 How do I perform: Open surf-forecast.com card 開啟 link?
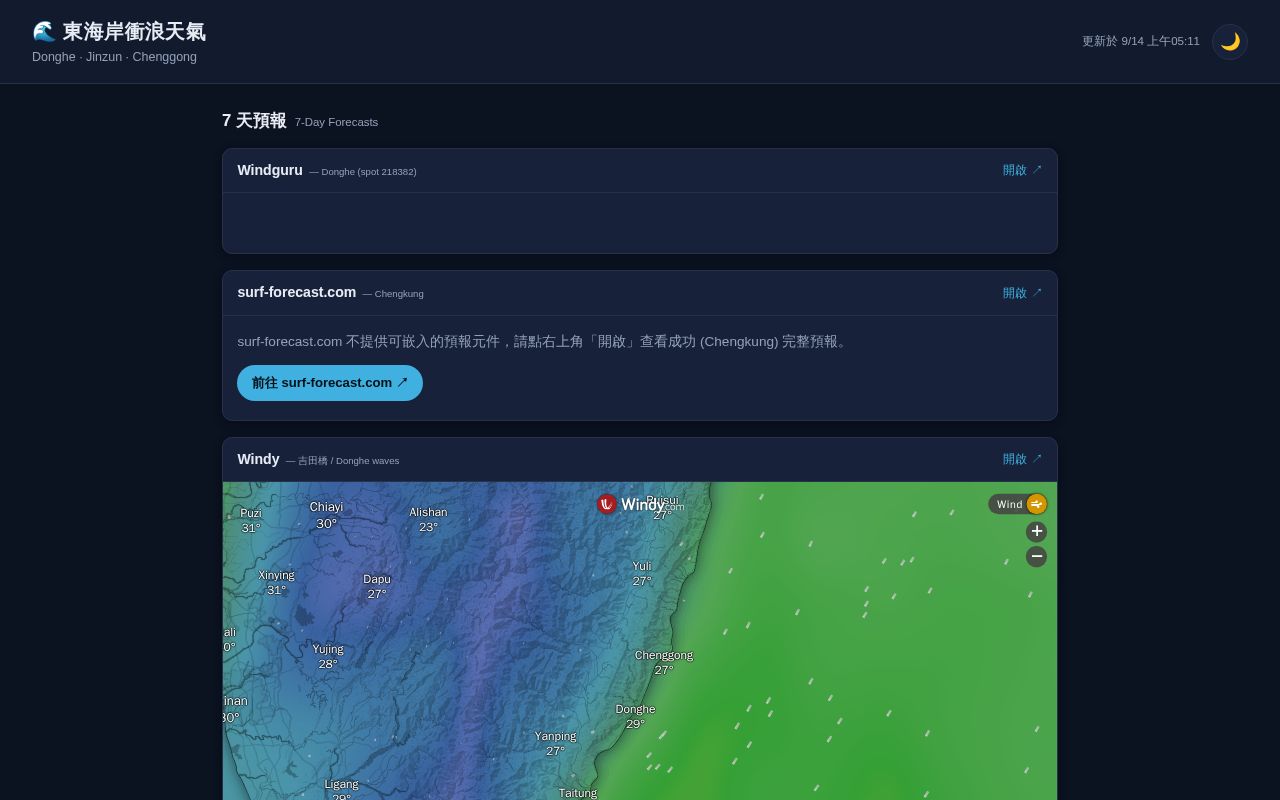[1022, 293]
